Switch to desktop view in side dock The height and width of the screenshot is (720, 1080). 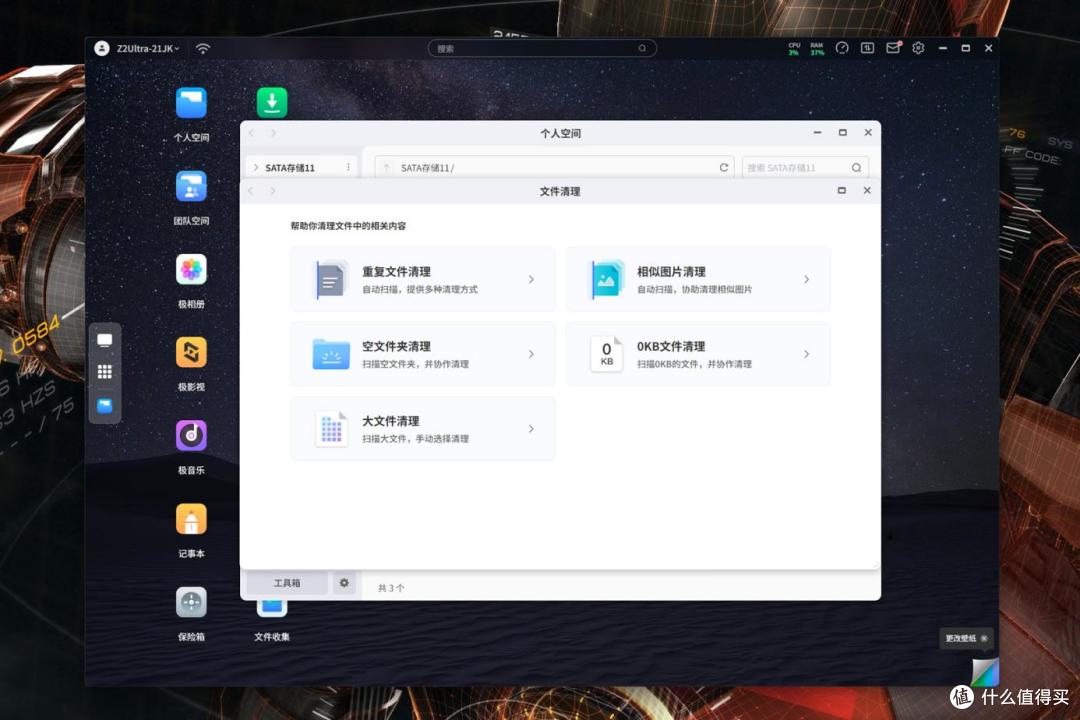[x=105, y=340]
